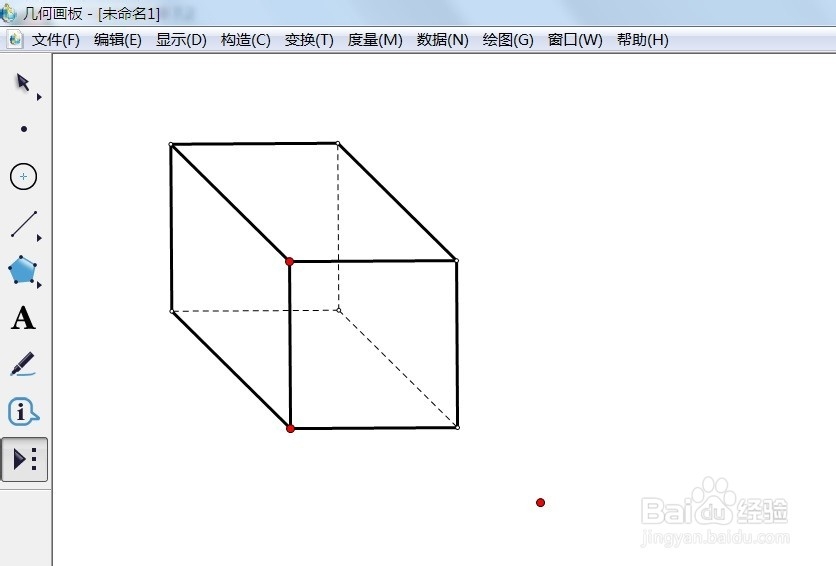
Task: Select the isolated red point outside the cuboid
Action: point(541,503)
